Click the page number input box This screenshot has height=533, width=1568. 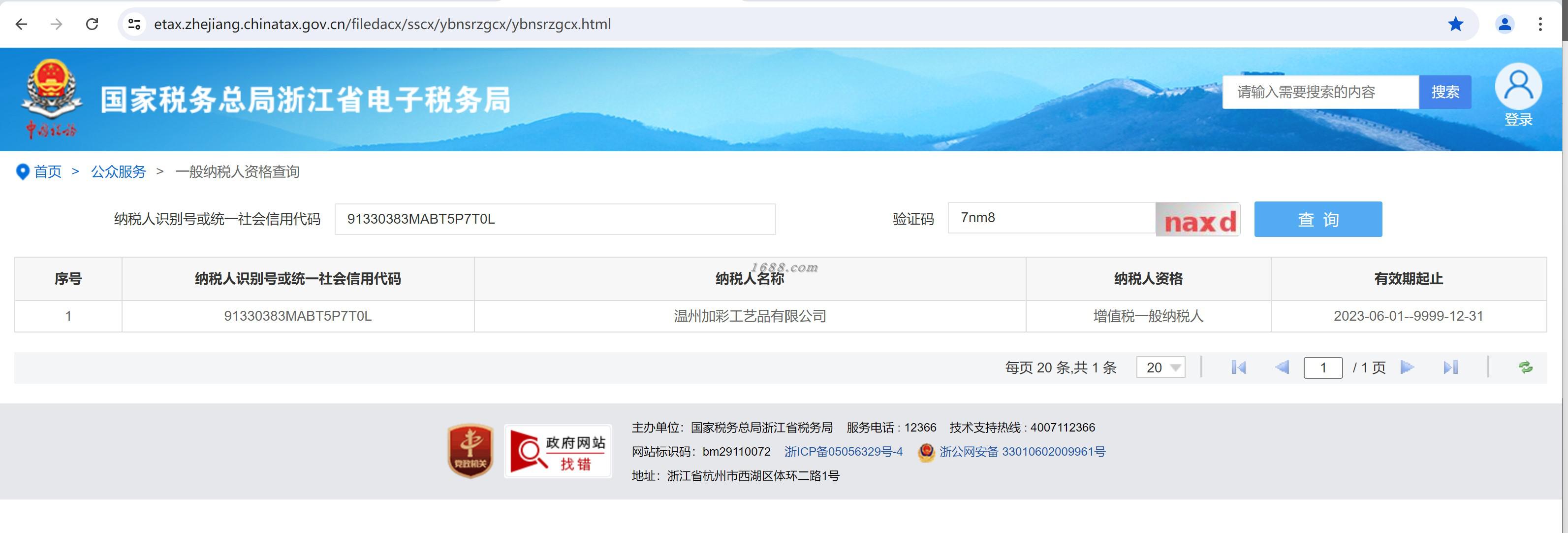1323,367
